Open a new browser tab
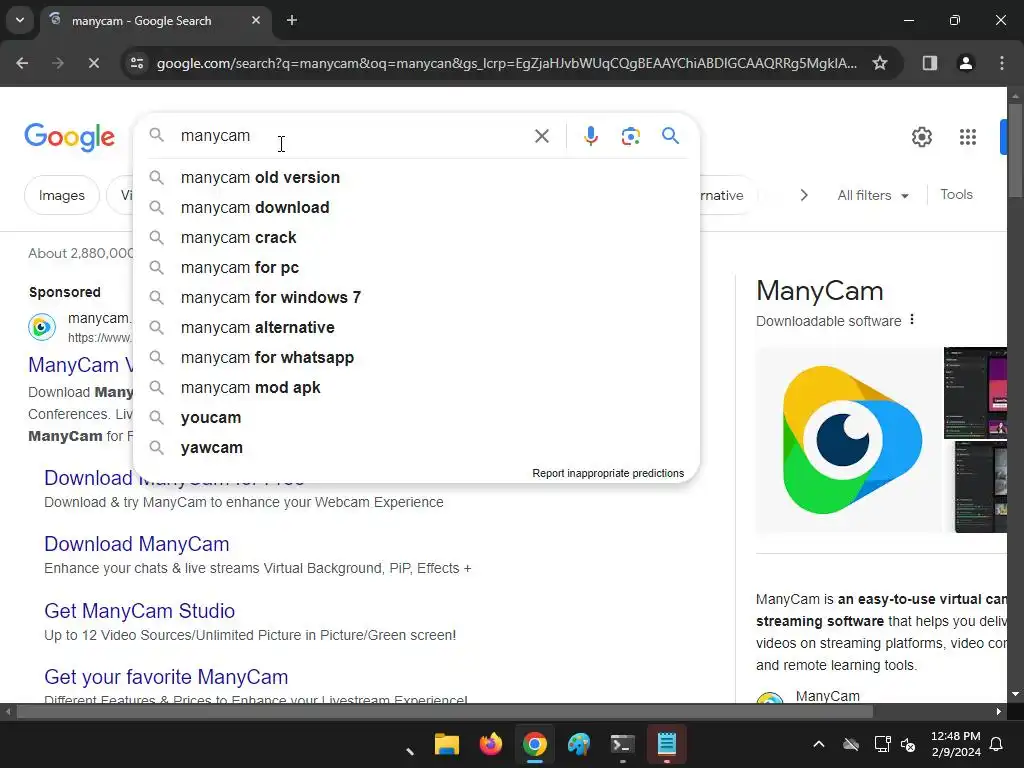This screenshot has height=768, width=1024. point(292,20)
